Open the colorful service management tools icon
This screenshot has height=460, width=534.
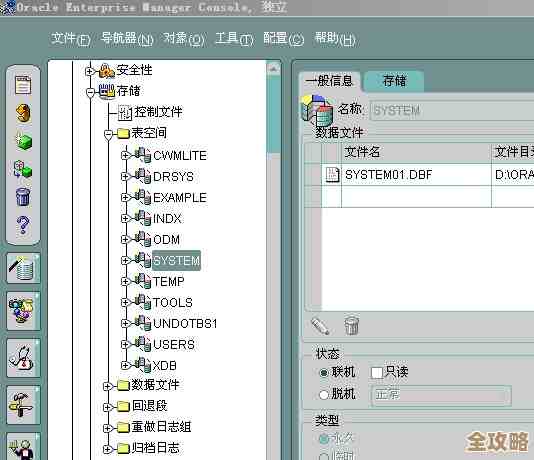pyautogui.click(x=23, y=311)
